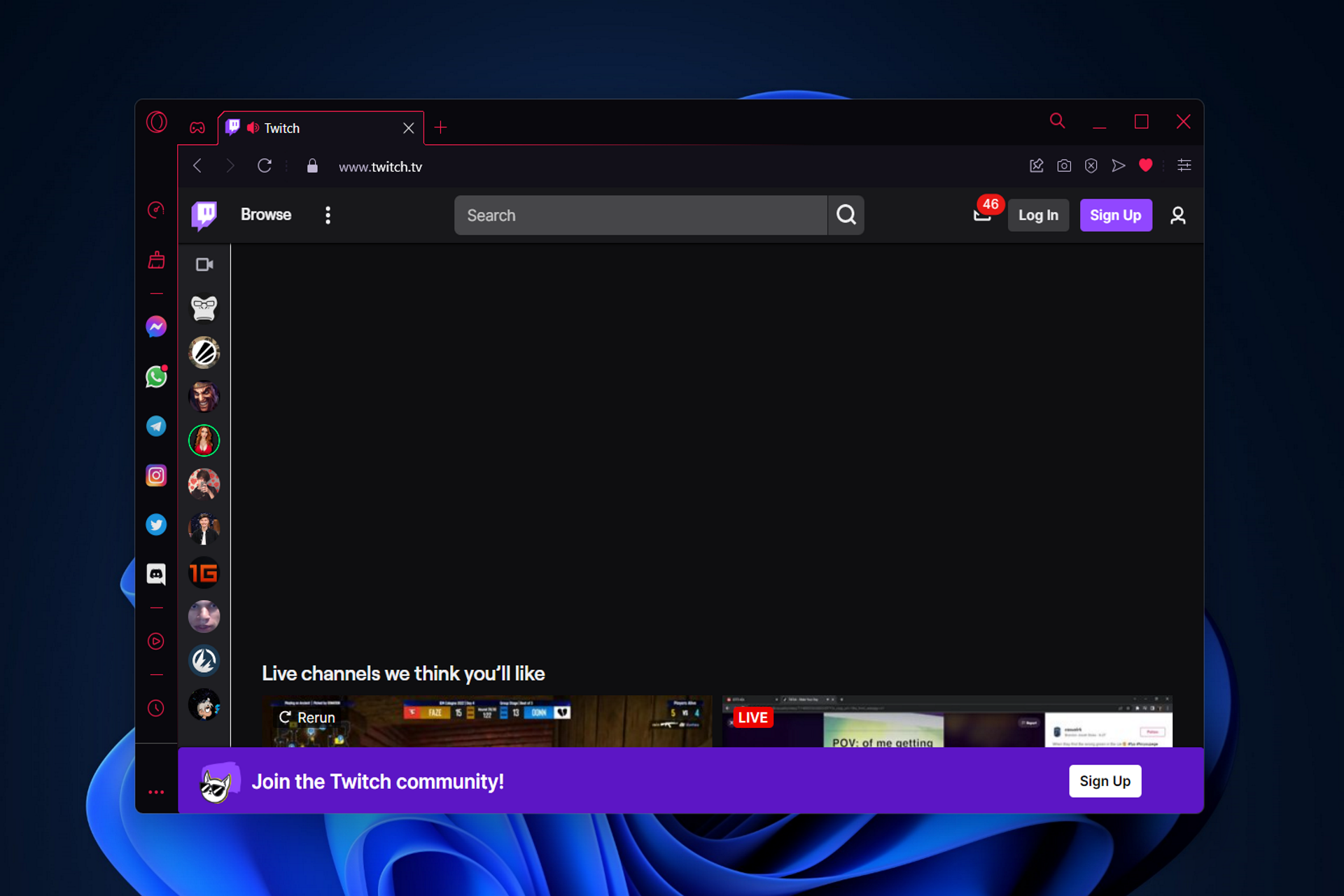Take a snapshot with the camera icon
The image size is (1344, 896).
pos(1064,166)
